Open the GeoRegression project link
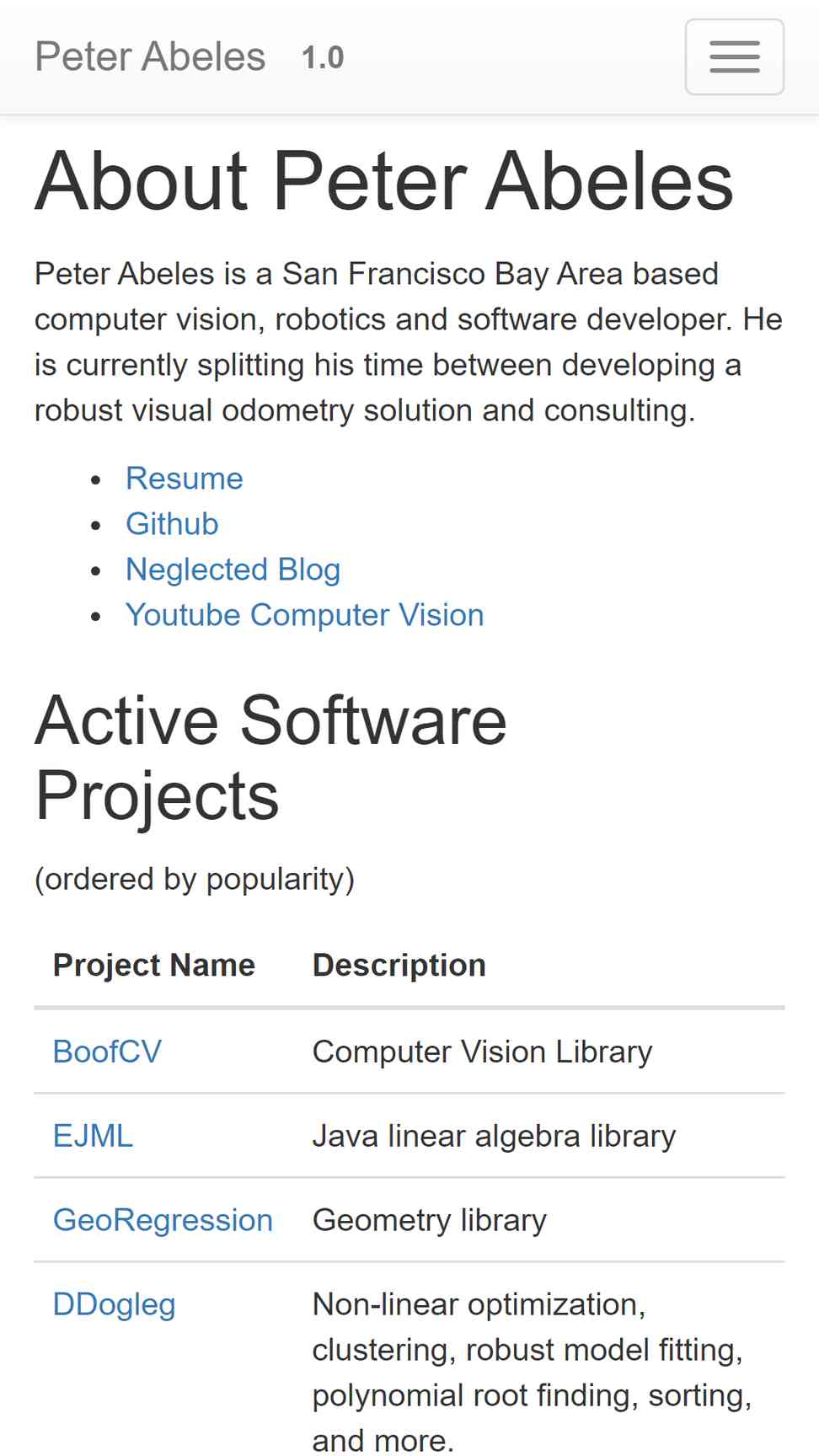The height and width of the screenshot is (1456, 819). click(x=163, y=1220)
